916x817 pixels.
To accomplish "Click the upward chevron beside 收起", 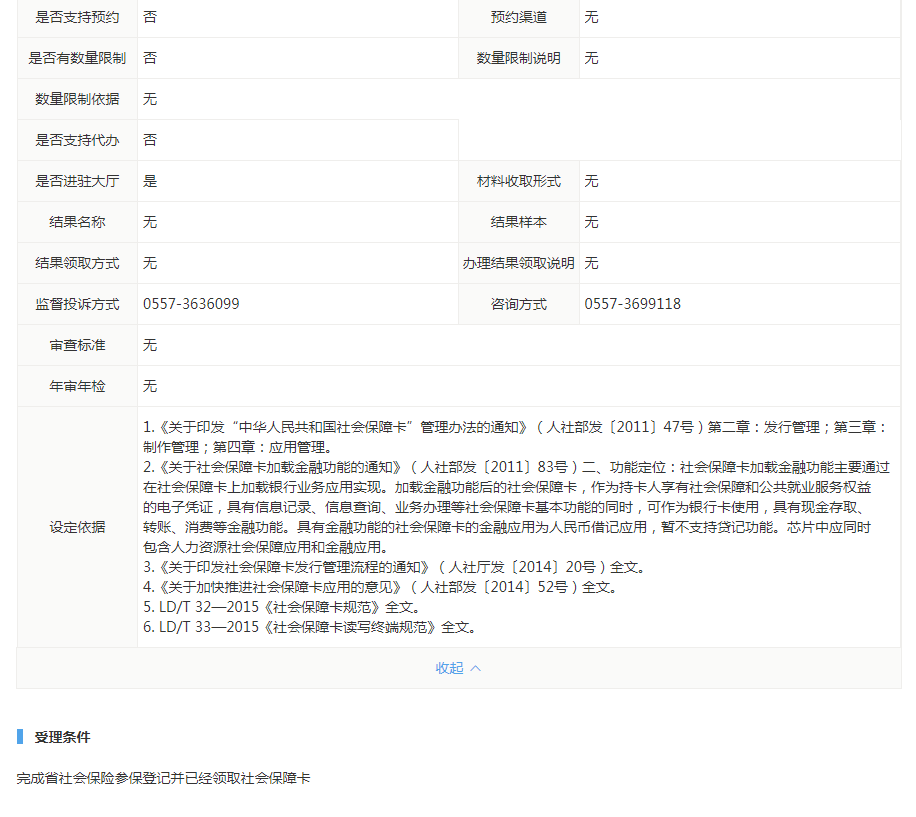I will coord(476,668).
